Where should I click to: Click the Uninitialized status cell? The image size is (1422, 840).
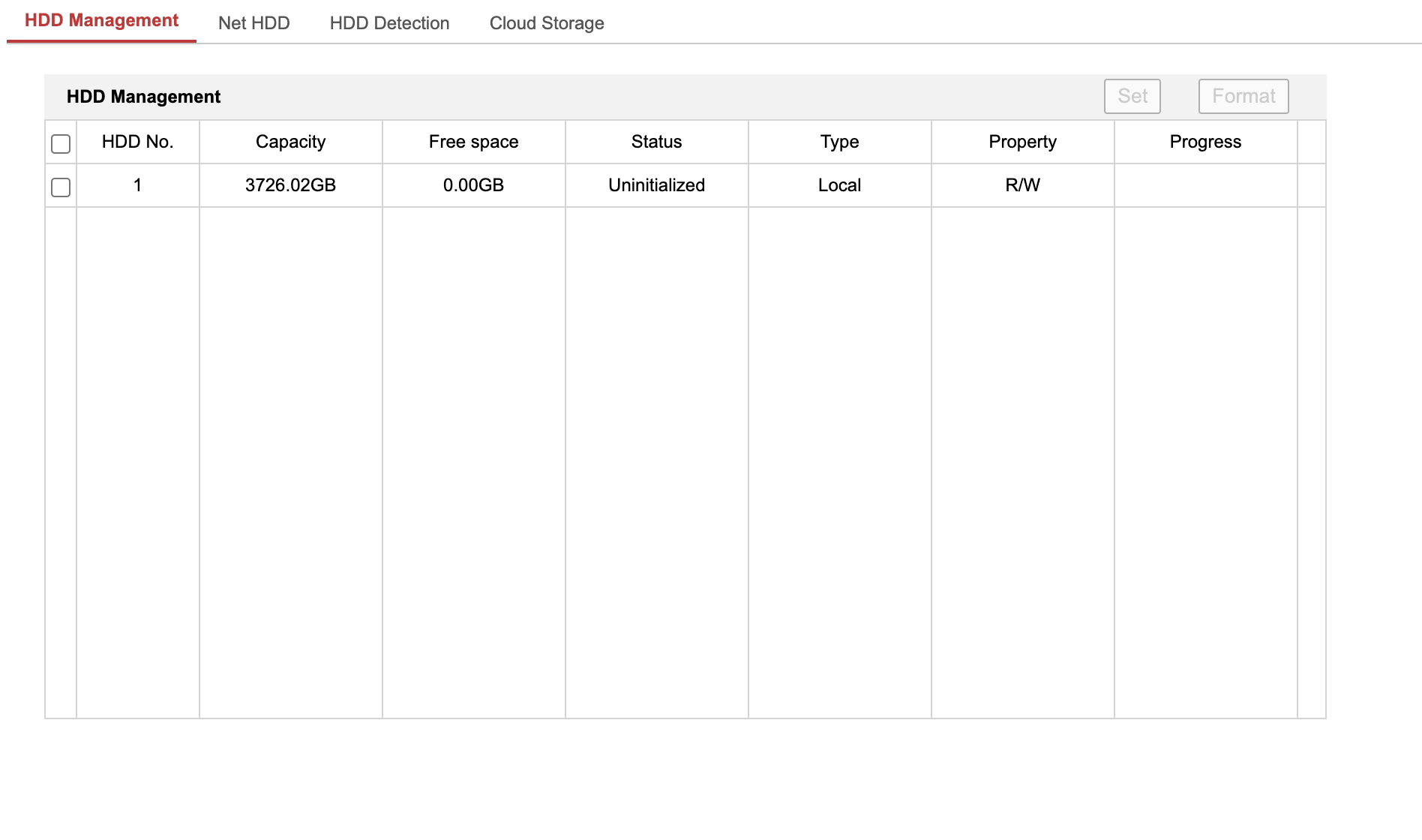click(656, 185)
